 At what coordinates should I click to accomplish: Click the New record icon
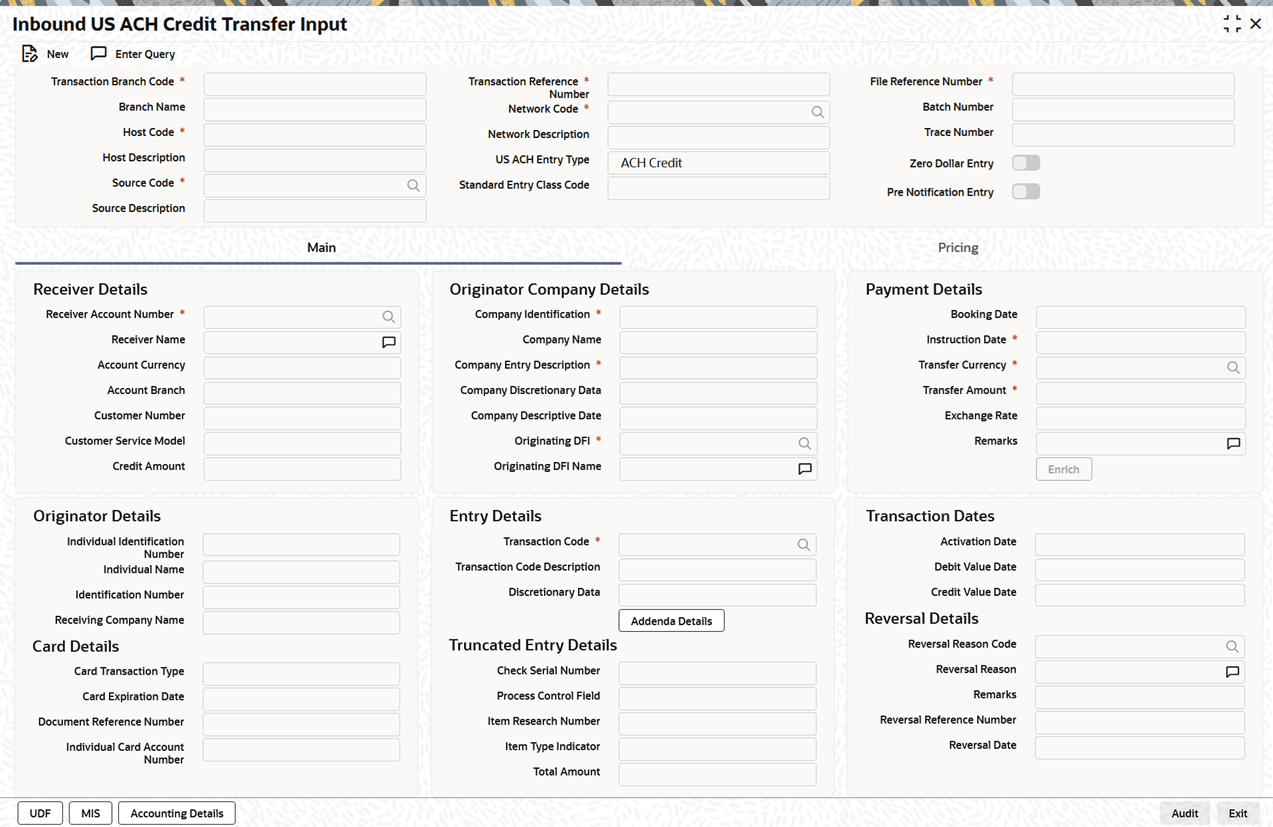click(30, 54)
